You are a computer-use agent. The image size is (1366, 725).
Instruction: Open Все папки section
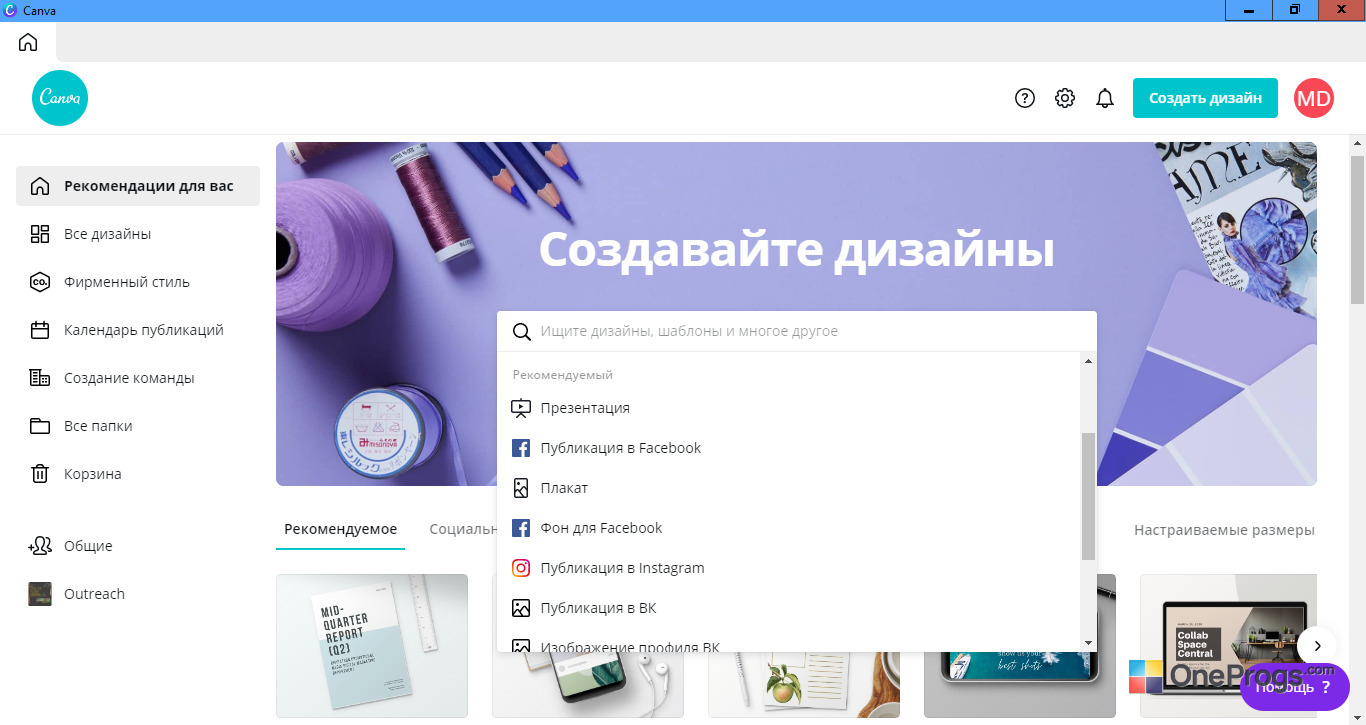(x=138, y=426)
